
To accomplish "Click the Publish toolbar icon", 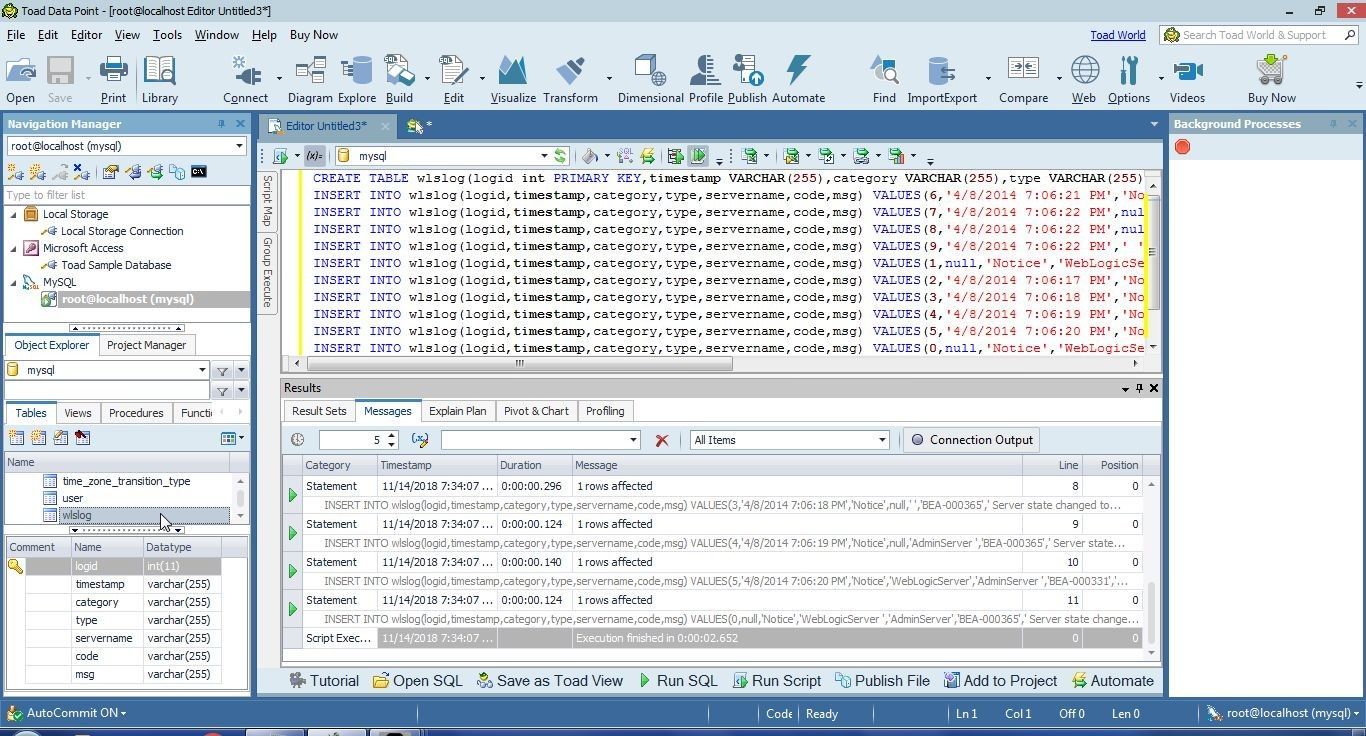I will 747,79.
